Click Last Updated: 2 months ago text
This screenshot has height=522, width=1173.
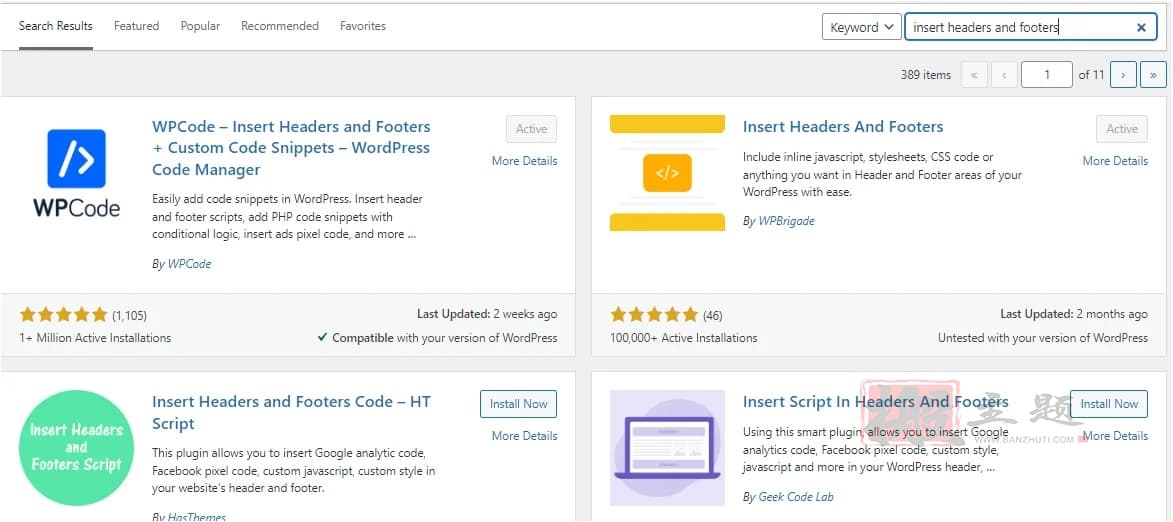tap(1074, 314)
